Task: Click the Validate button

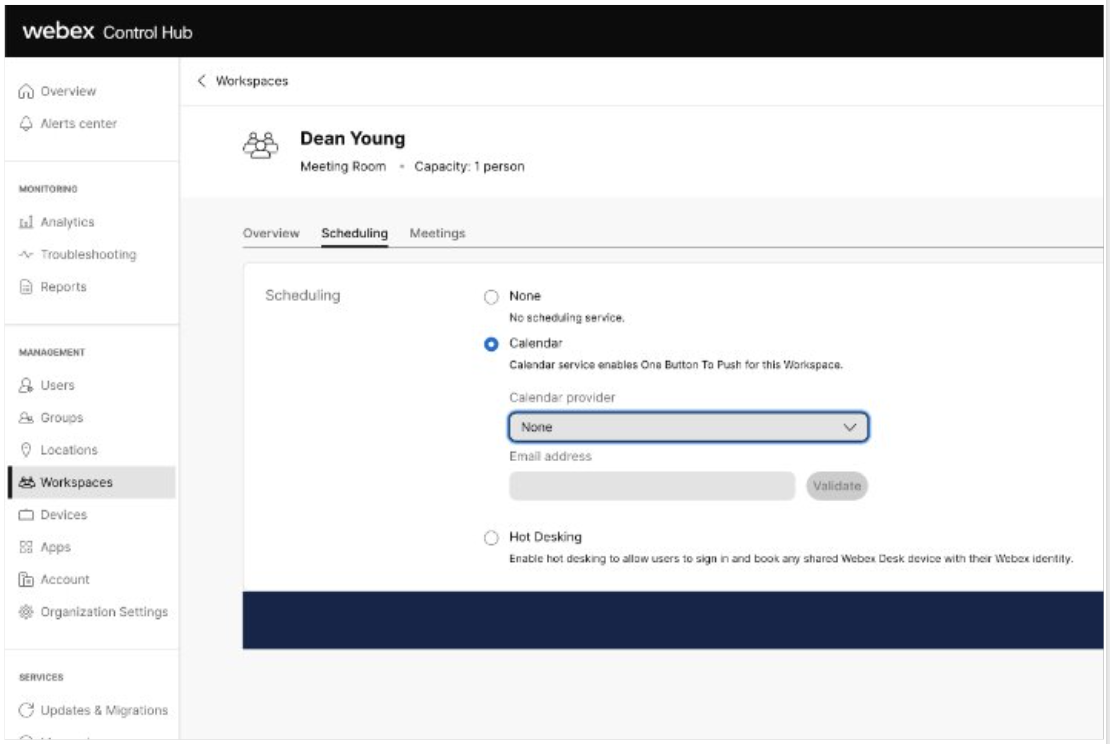Action: click(837, 486)
